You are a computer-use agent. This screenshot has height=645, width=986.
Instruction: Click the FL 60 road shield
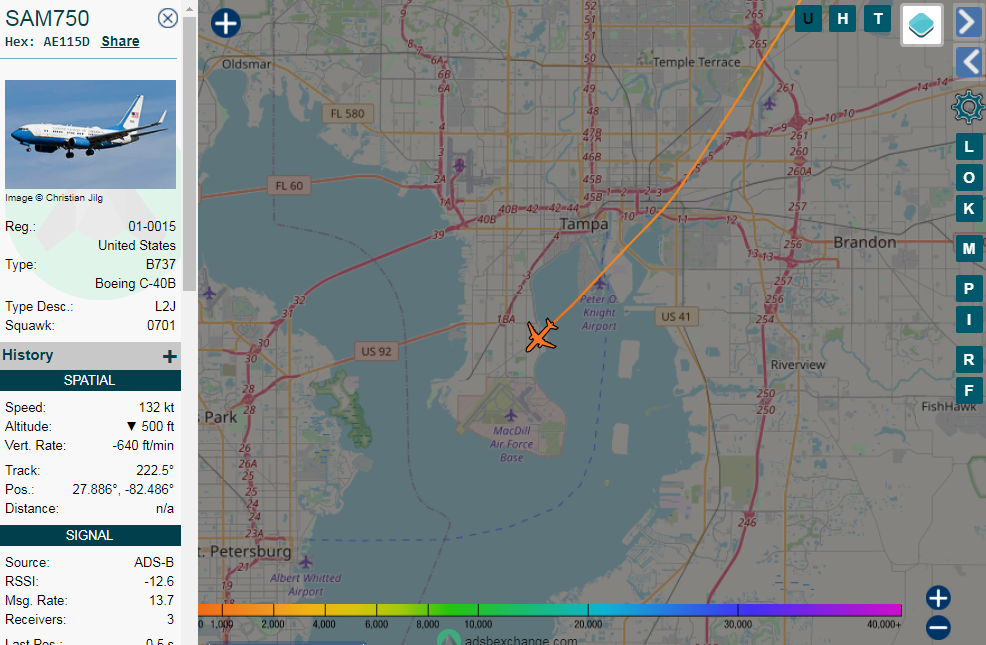pyautogui.click(x=289, y=186)
